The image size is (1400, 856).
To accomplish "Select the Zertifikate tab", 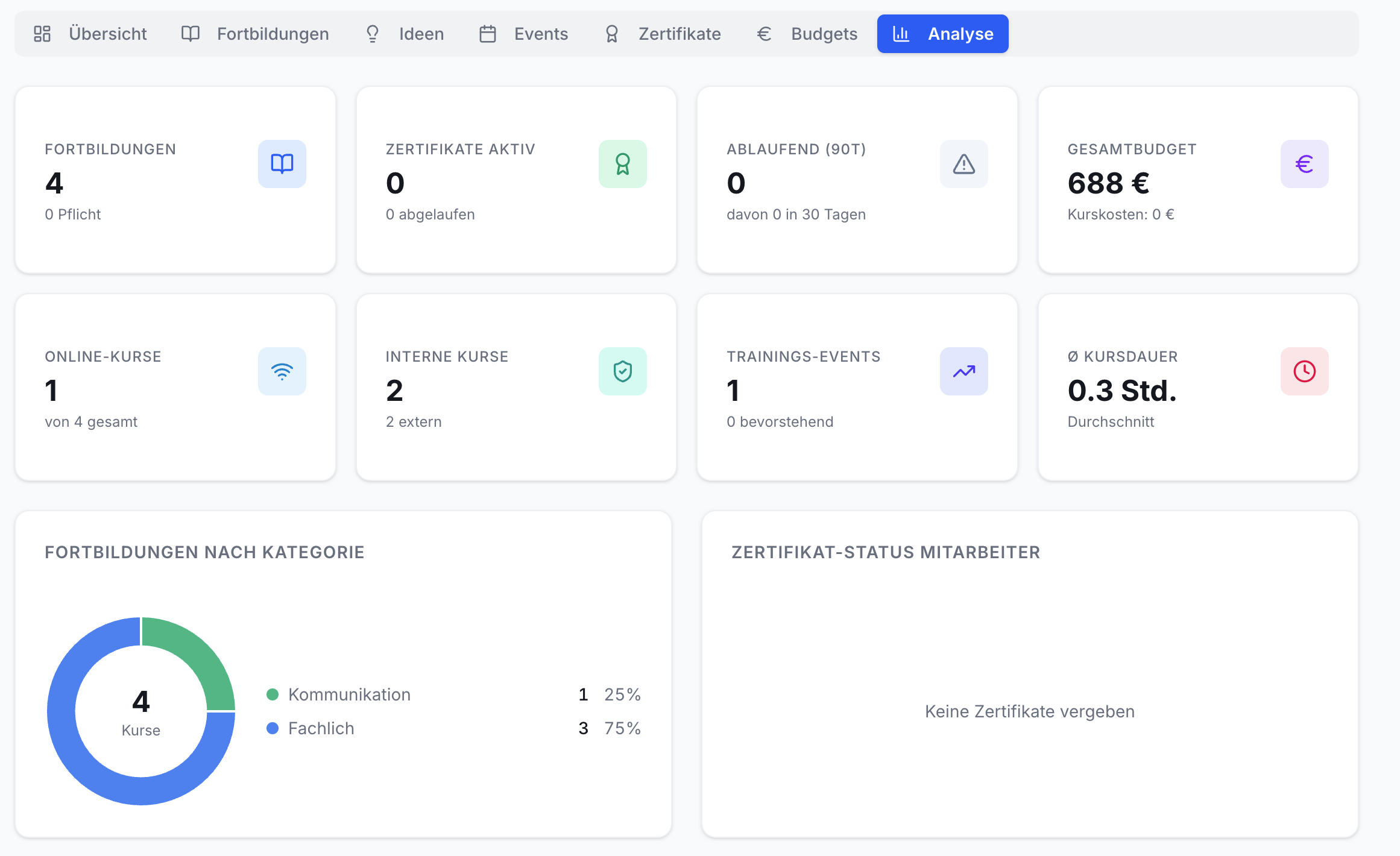I will 663,34.
